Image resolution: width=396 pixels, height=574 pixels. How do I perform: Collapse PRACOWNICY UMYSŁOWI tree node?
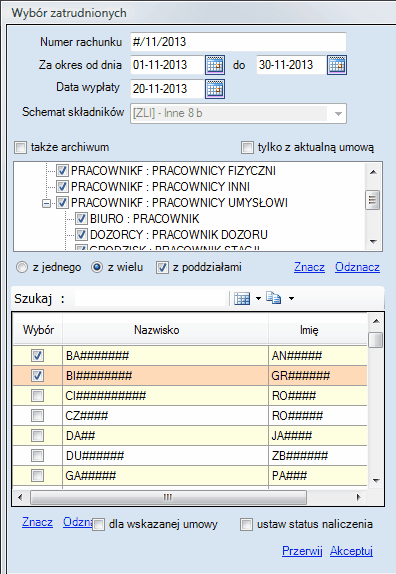point(46,203)
